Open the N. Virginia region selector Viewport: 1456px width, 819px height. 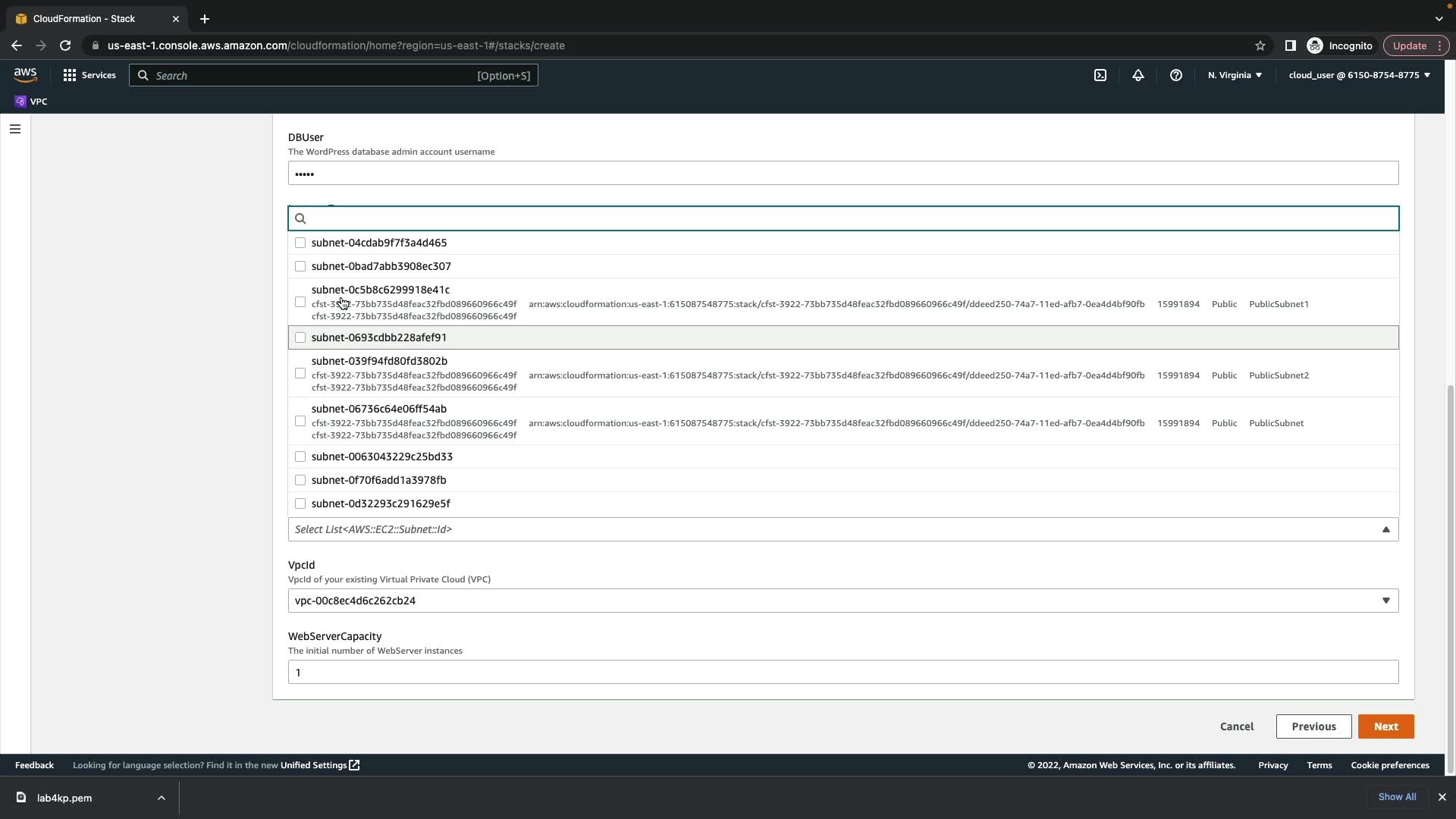[x=1235, y=75]
